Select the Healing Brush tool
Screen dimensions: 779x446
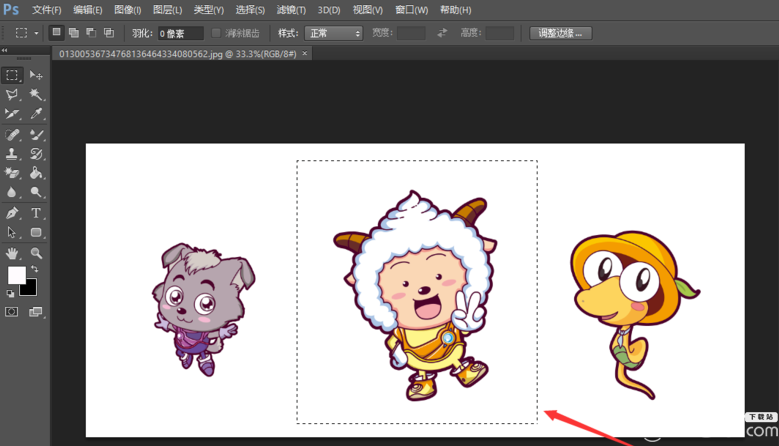[x=12, y=135]
